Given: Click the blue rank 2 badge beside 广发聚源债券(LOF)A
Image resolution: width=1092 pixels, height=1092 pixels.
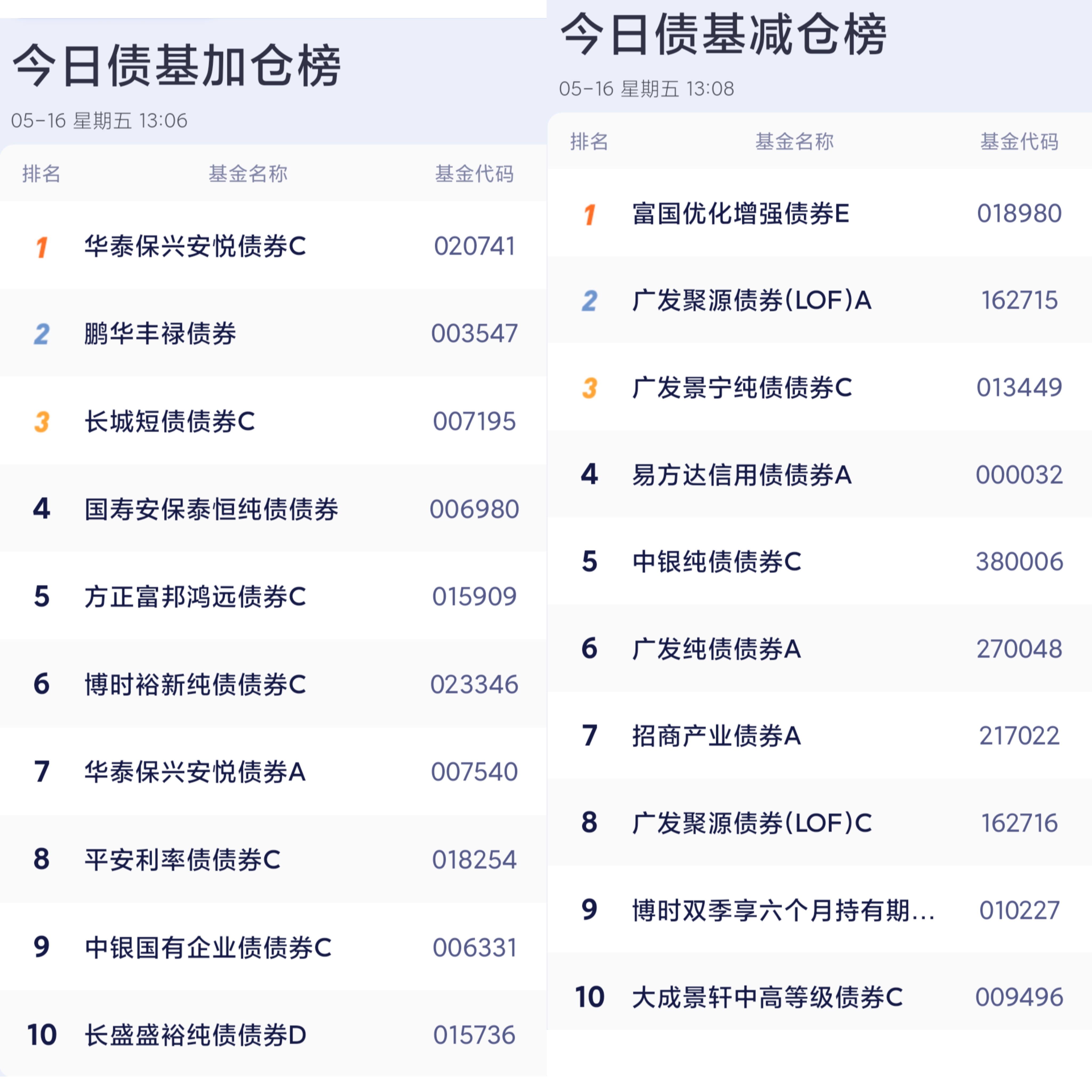Looking at the screenshot, I should point(589,301).
